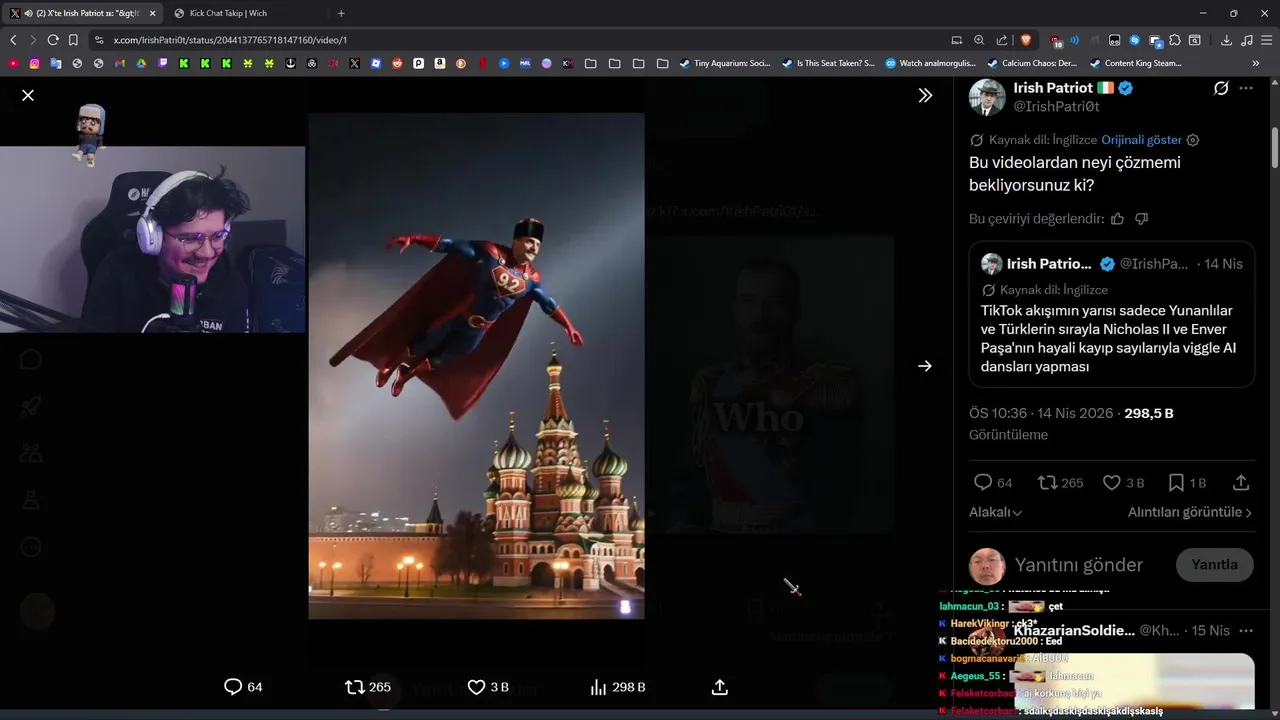
Task: Open Alıntıları görüntüle link
Action: 1190,512
